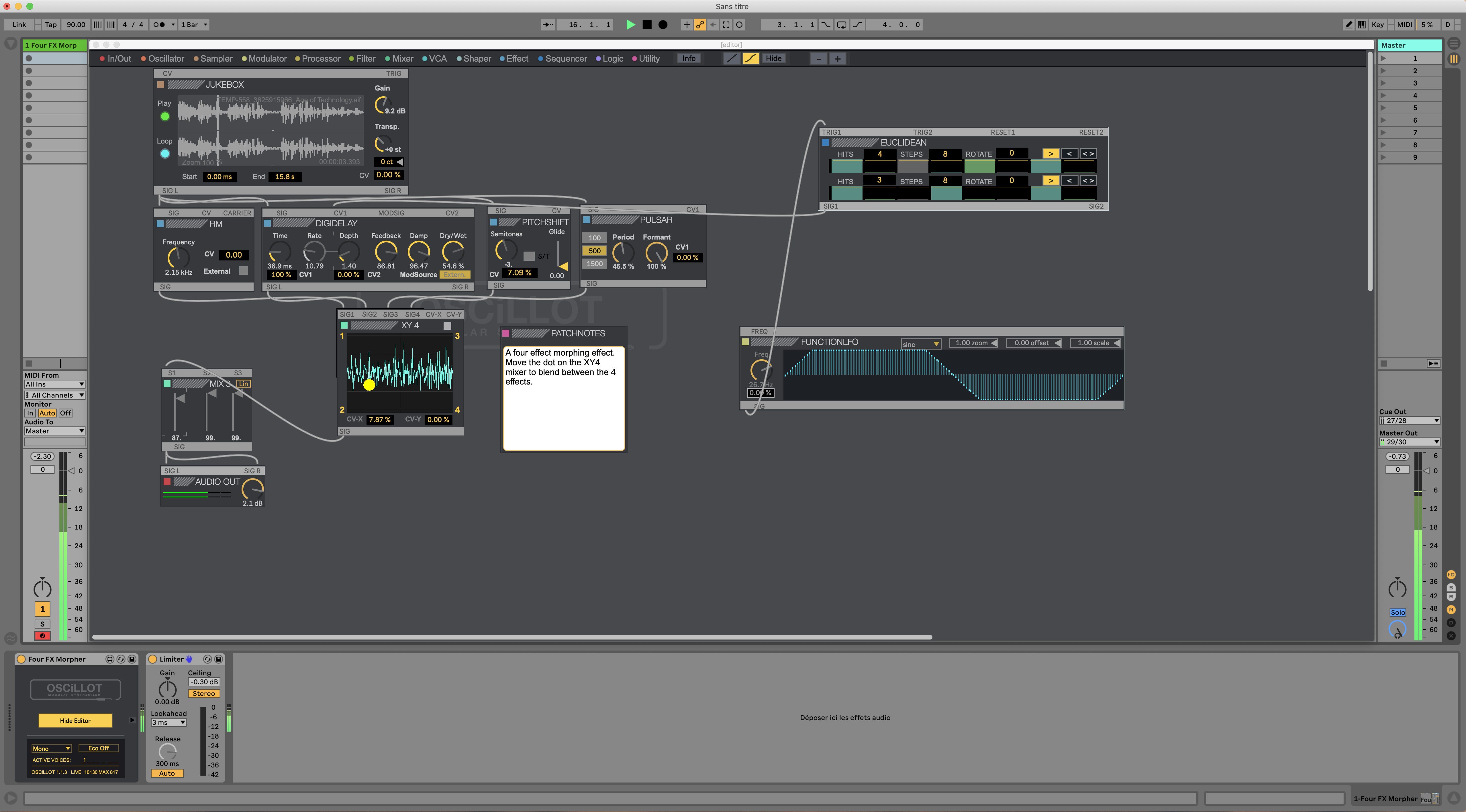Toggle the JUKEBOX Loop button

click(165, 154)
